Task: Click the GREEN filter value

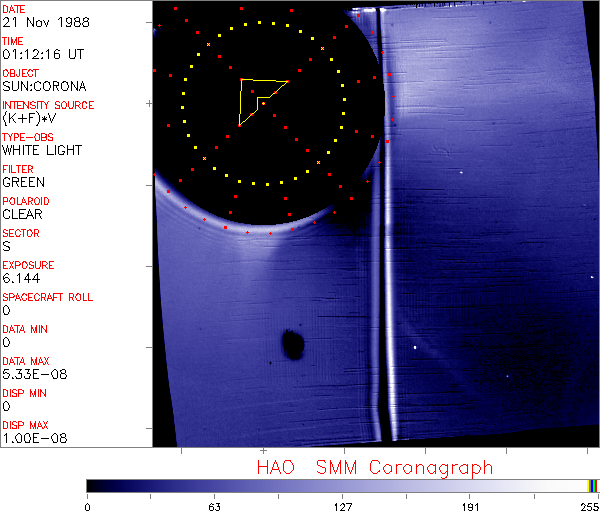Action: [x=23, y=182]
